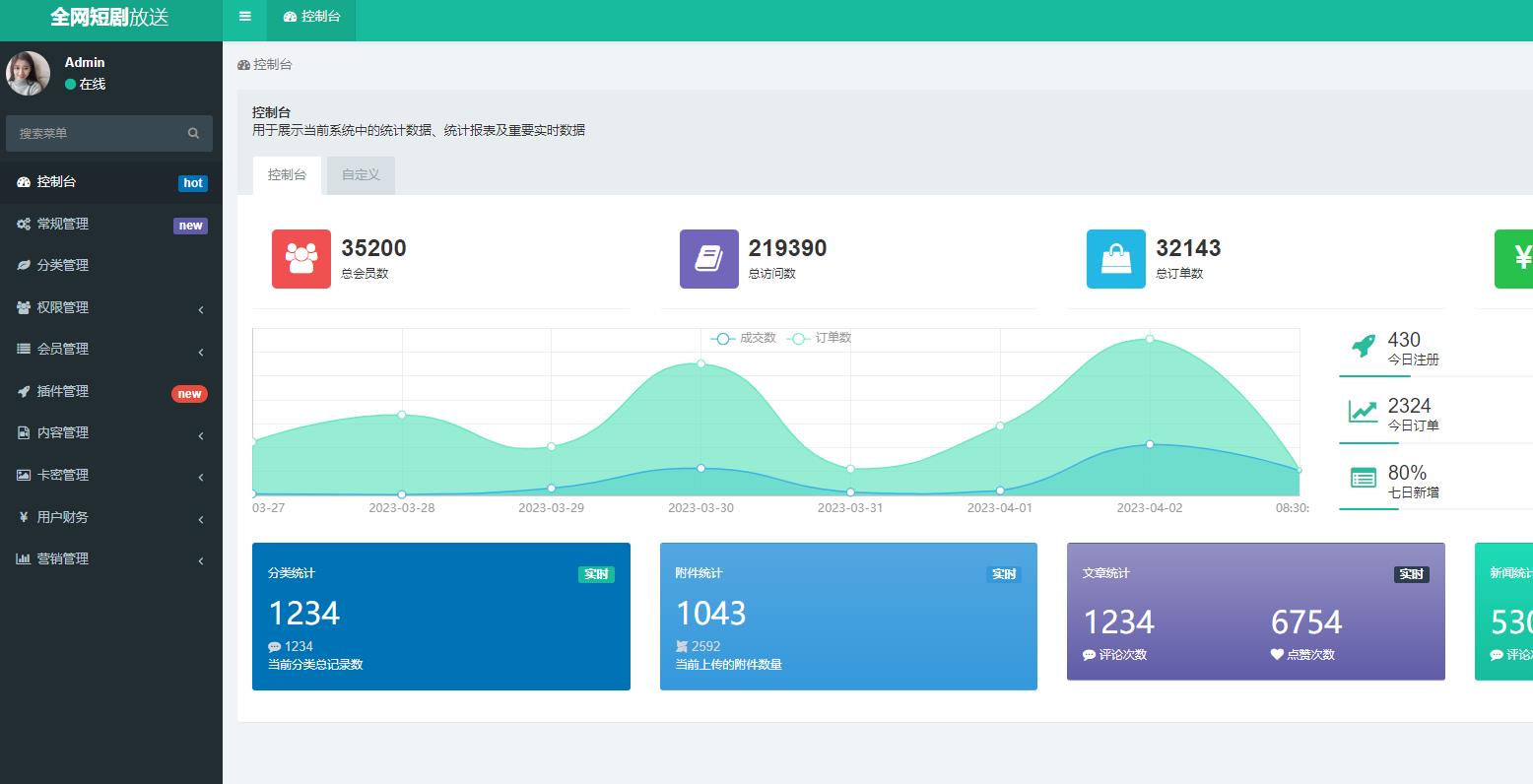Viewport: 1533px width, 784px height.
Task: Open 插件管理 in the sidebar
Action: pos(63,391)
